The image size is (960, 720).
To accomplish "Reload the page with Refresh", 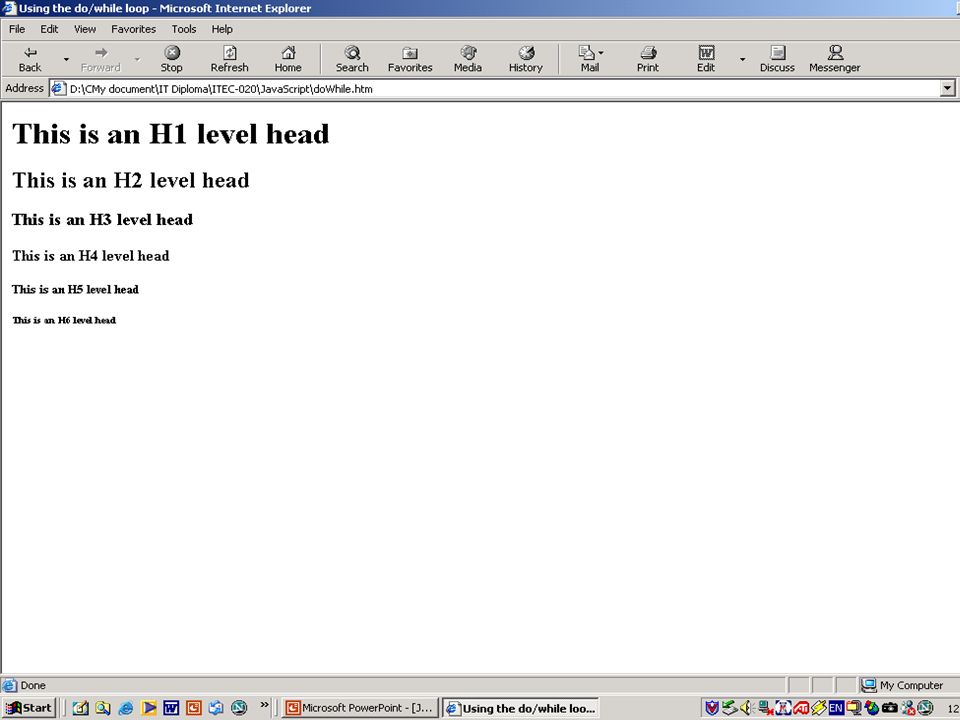I will pyautogui.click(x=230, y=59).
